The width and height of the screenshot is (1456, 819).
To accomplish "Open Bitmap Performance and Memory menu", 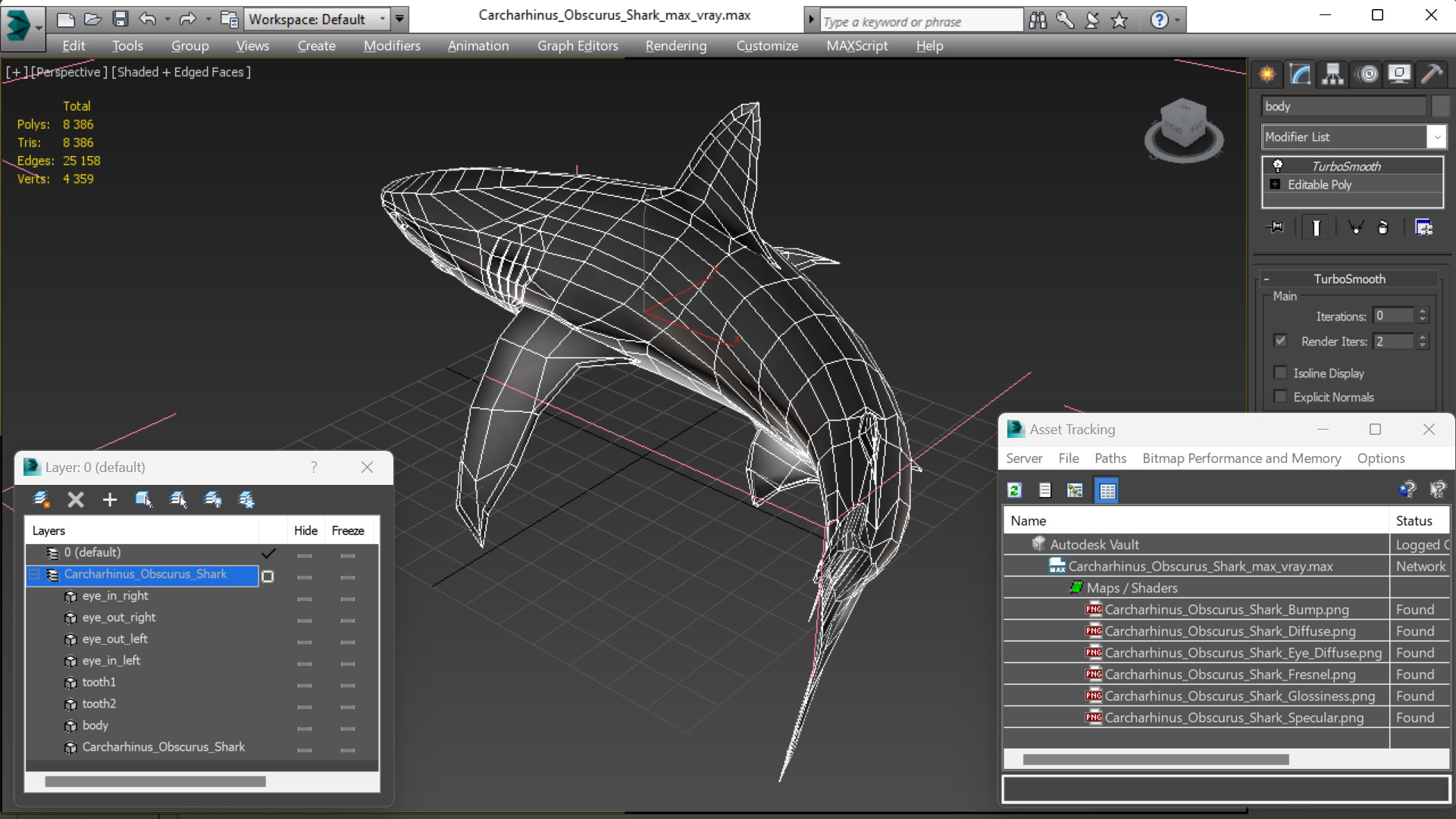I will click(1241, 458).
